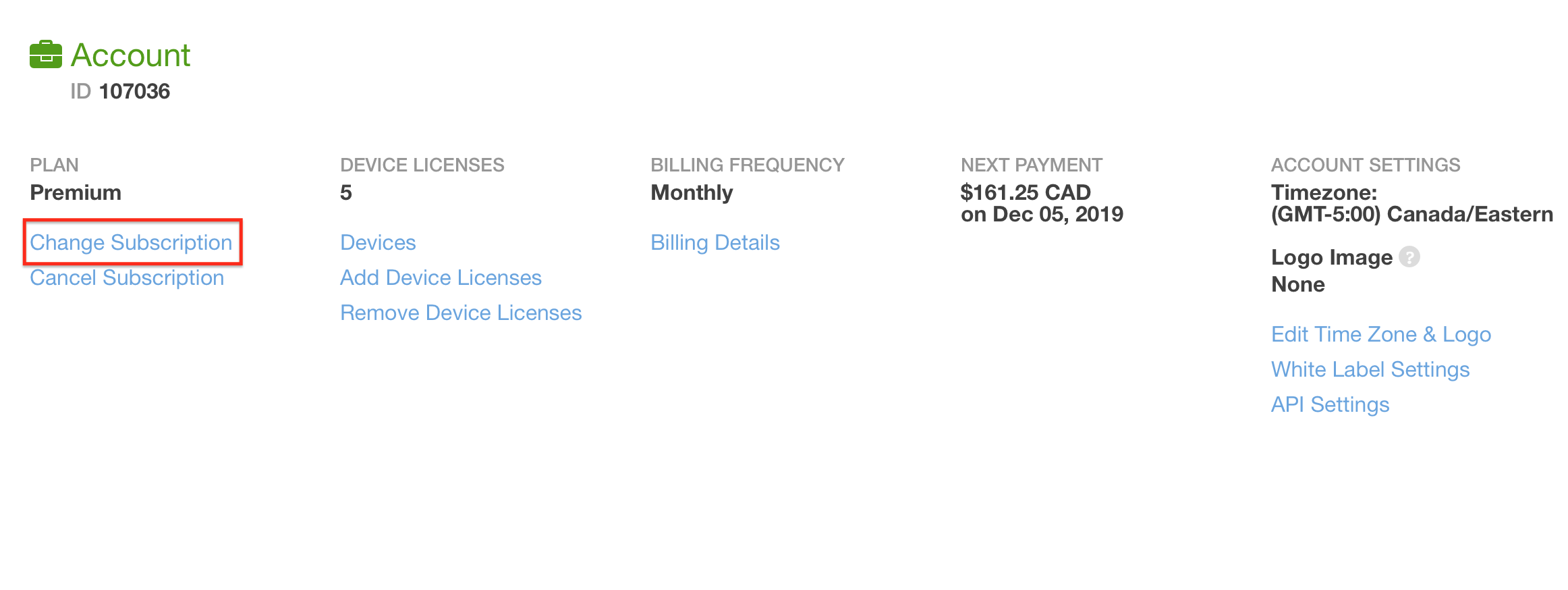
Task: Click the Logo Image help question mark
Action: tap(1409, 257)
